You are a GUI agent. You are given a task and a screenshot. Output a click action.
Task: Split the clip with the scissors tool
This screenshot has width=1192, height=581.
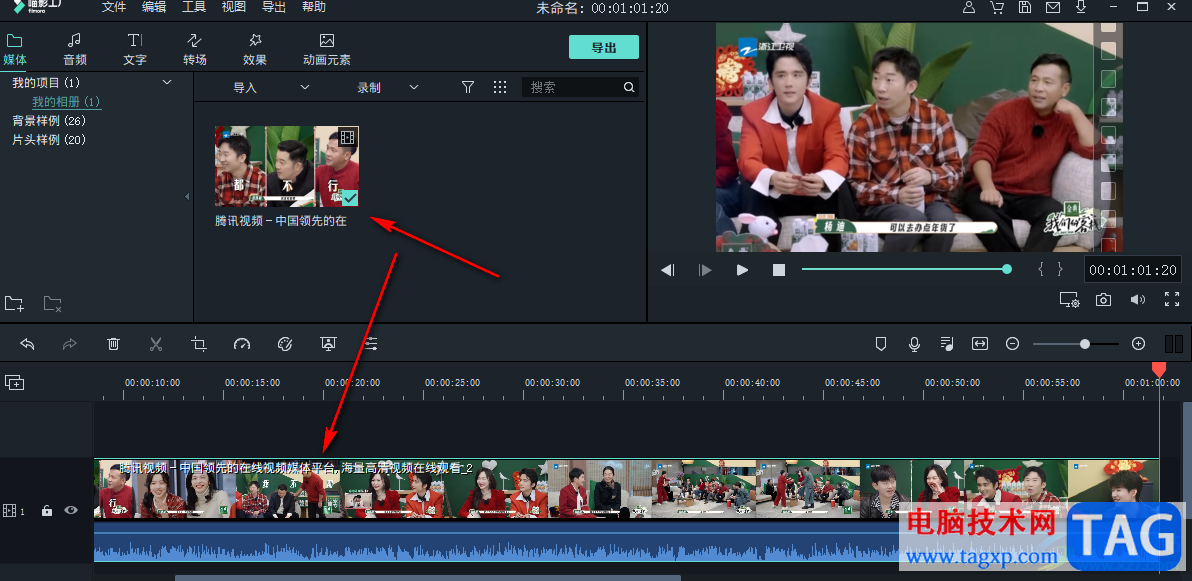[156, 344]
